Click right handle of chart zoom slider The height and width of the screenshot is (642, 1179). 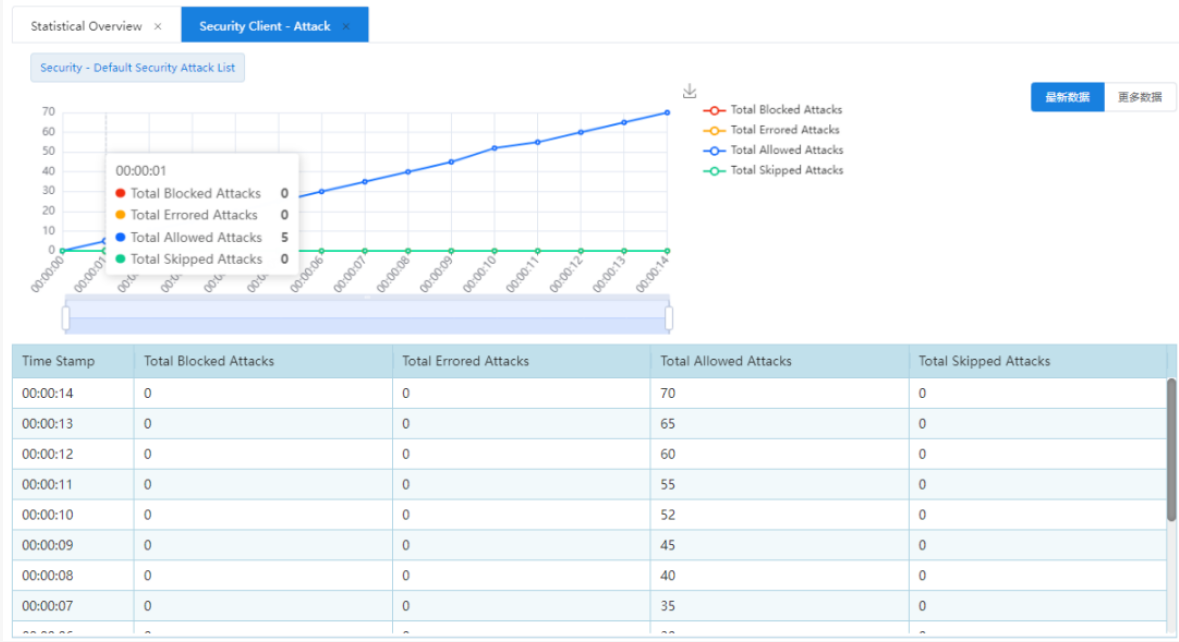coord(669,318)
